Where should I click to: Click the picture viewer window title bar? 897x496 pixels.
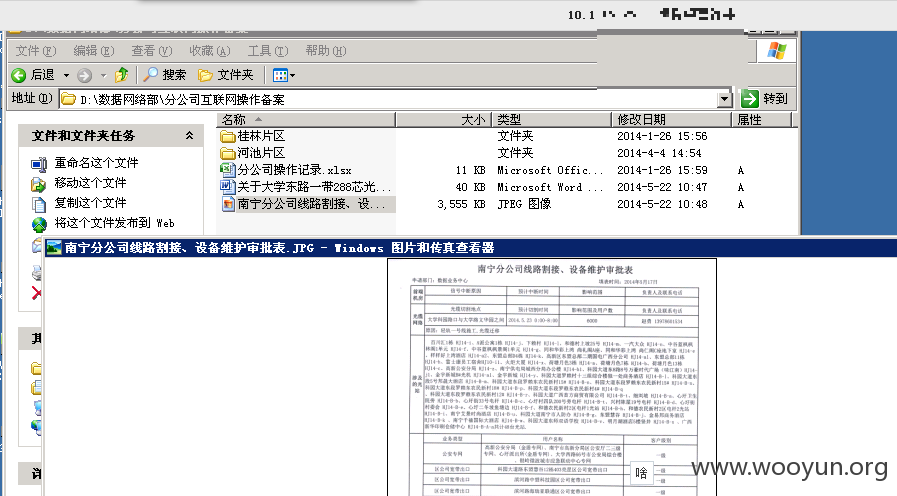[471, 248]
